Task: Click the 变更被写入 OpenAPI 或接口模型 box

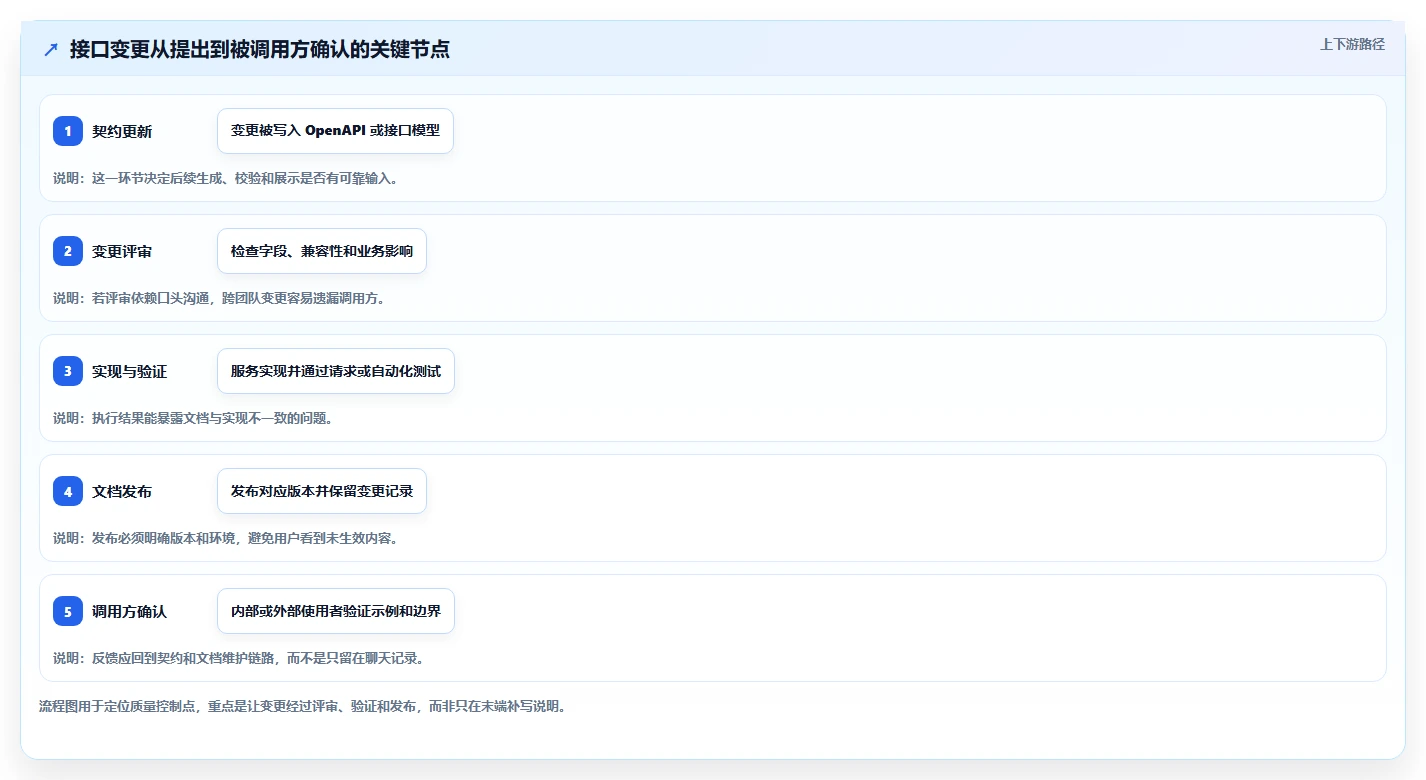Action: coord(335,131)
